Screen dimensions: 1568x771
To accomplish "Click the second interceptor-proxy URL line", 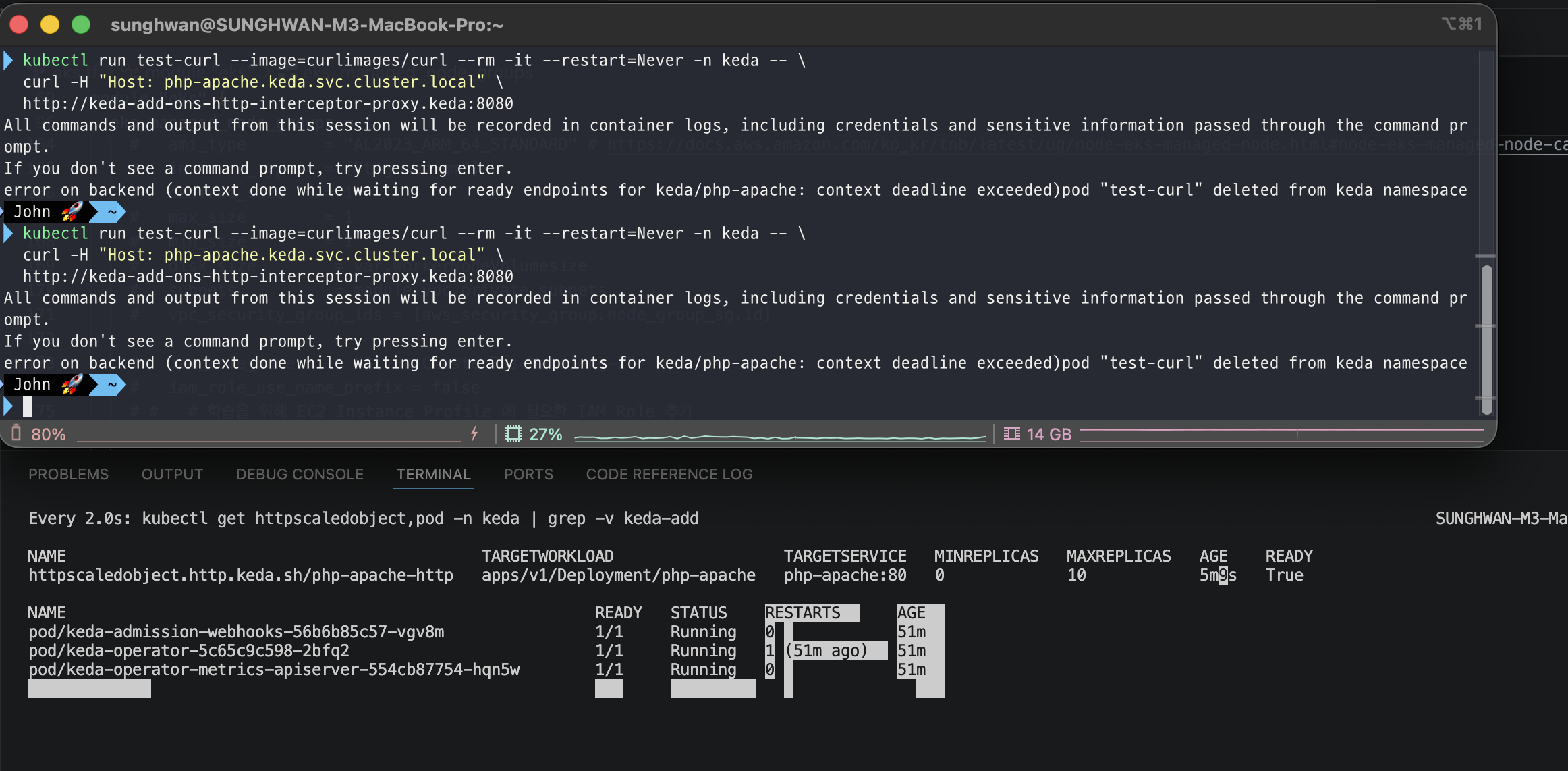I will click(268, 277).
